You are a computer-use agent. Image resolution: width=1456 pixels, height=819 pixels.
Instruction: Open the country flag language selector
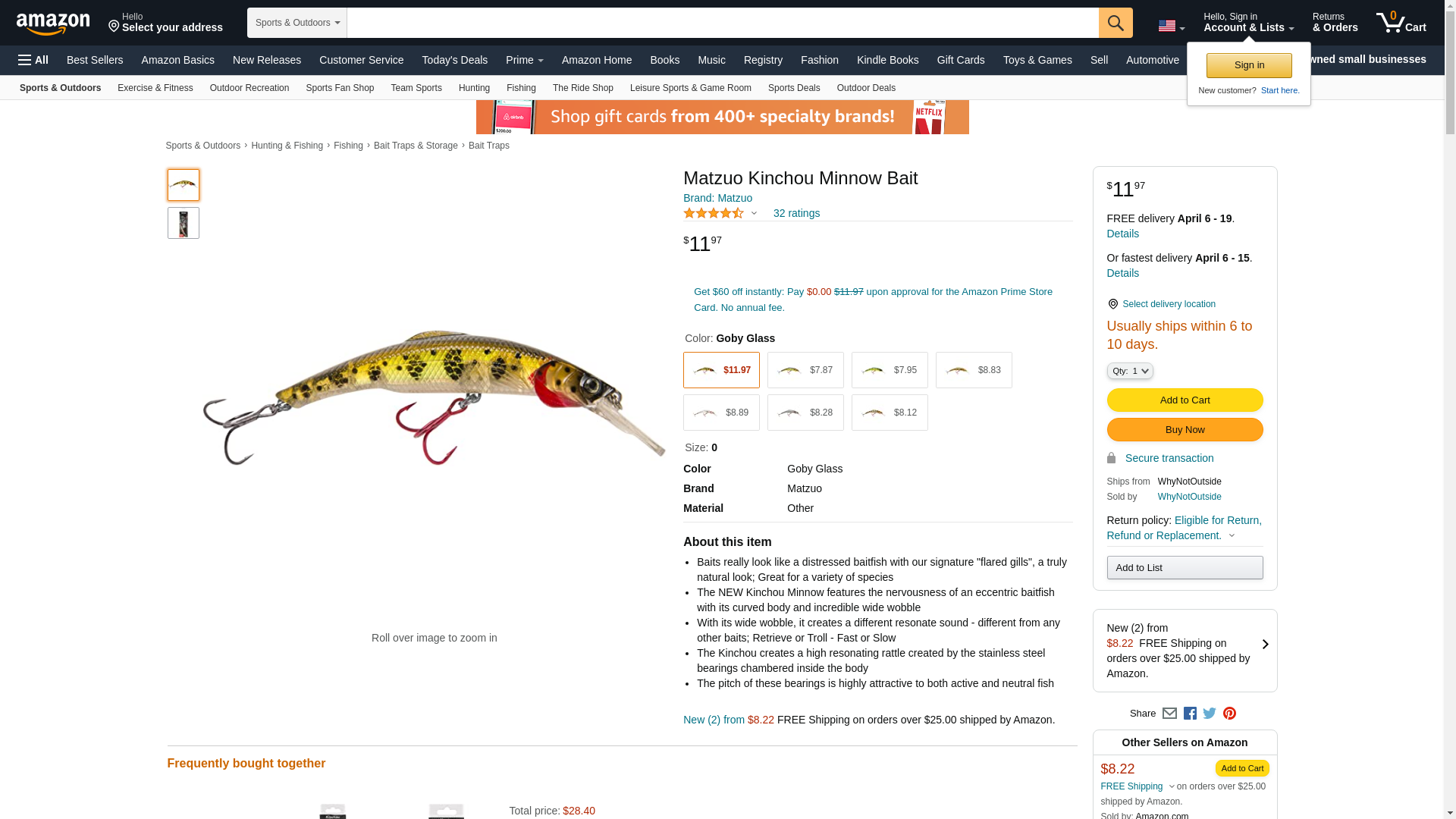pyautogui.click(x=1171, y=27)
